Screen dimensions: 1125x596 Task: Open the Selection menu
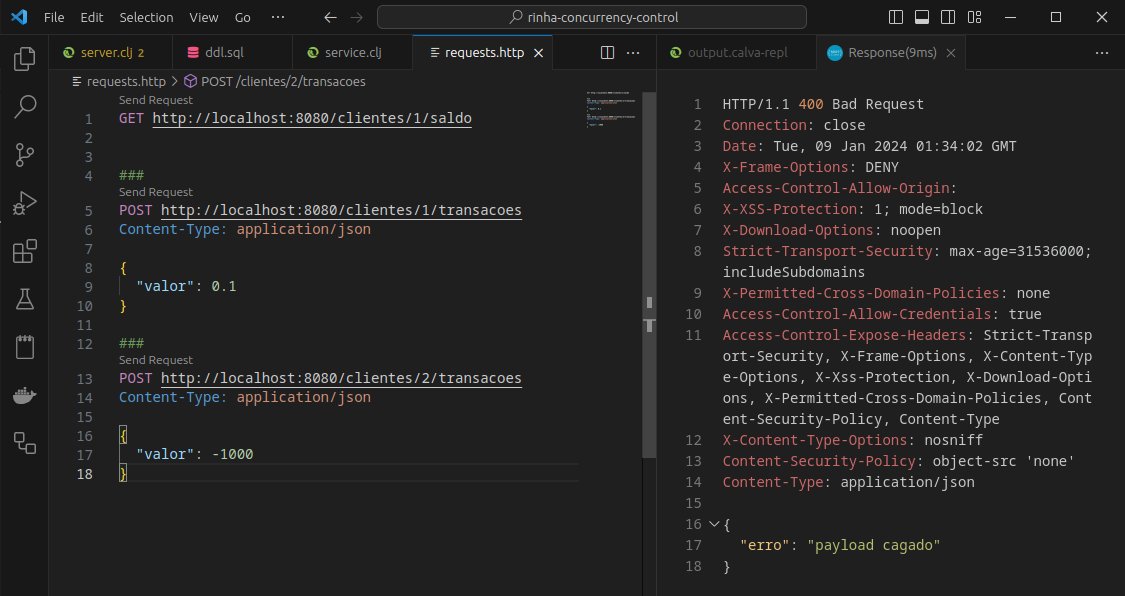pyautogui.click(x=146, y=17)
